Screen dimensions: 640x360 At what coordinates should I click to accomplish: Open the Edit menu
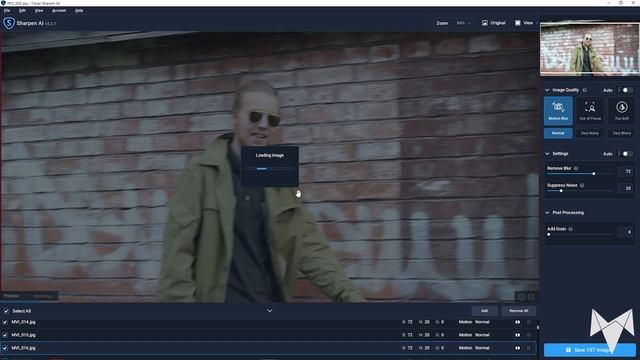(x=22, y=10)
